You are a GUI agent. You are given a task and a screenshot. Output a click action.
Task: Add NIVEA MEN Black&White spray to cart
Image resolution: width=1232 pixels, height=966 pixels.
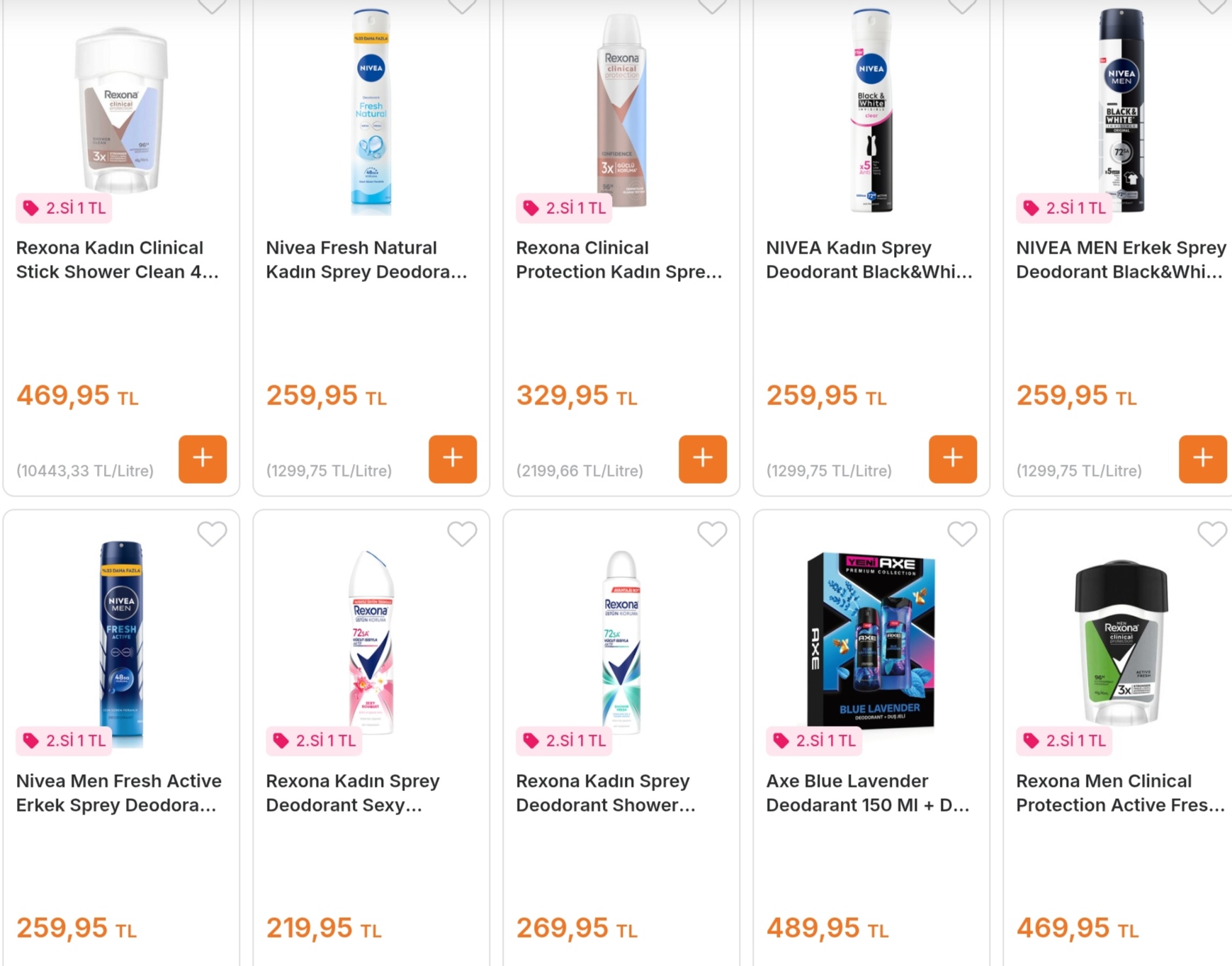tap(1202, 459)
